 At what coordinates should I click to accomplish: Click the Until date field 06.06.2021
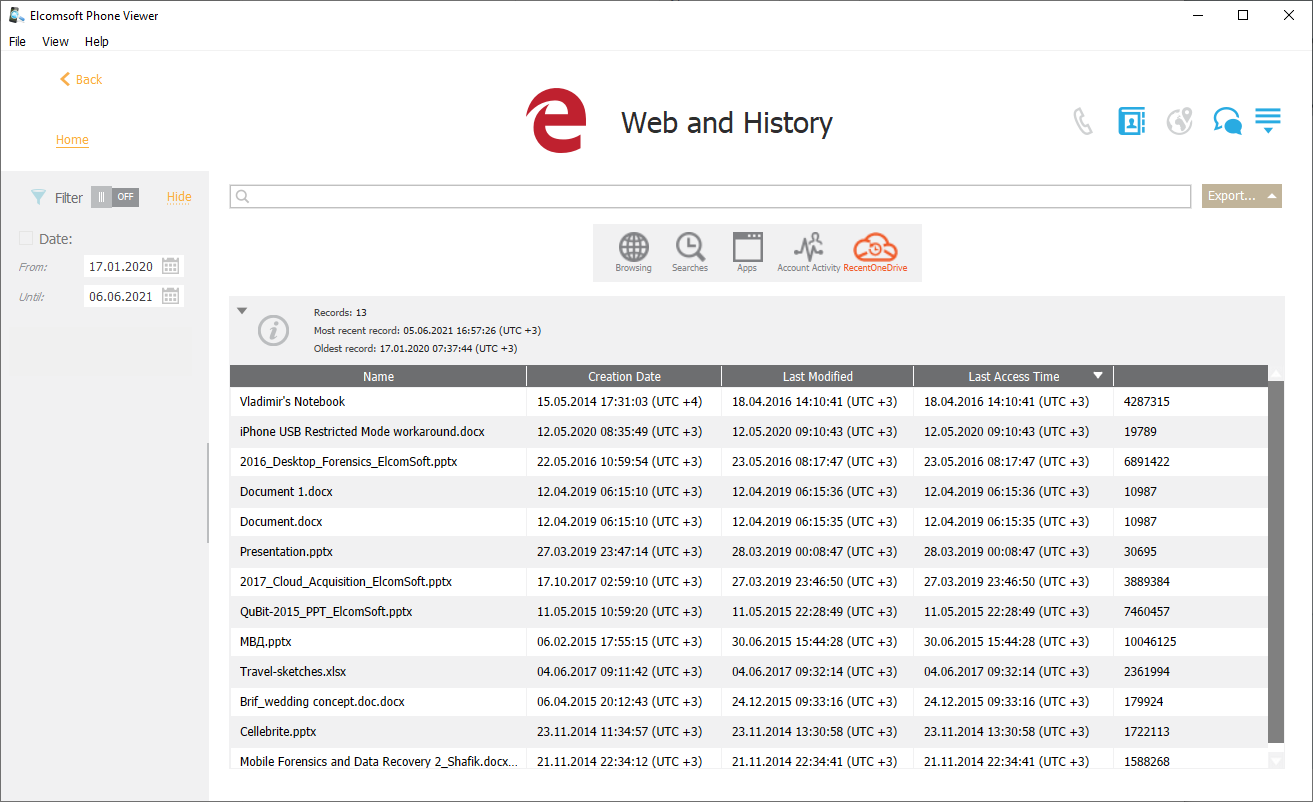(121, 297)
